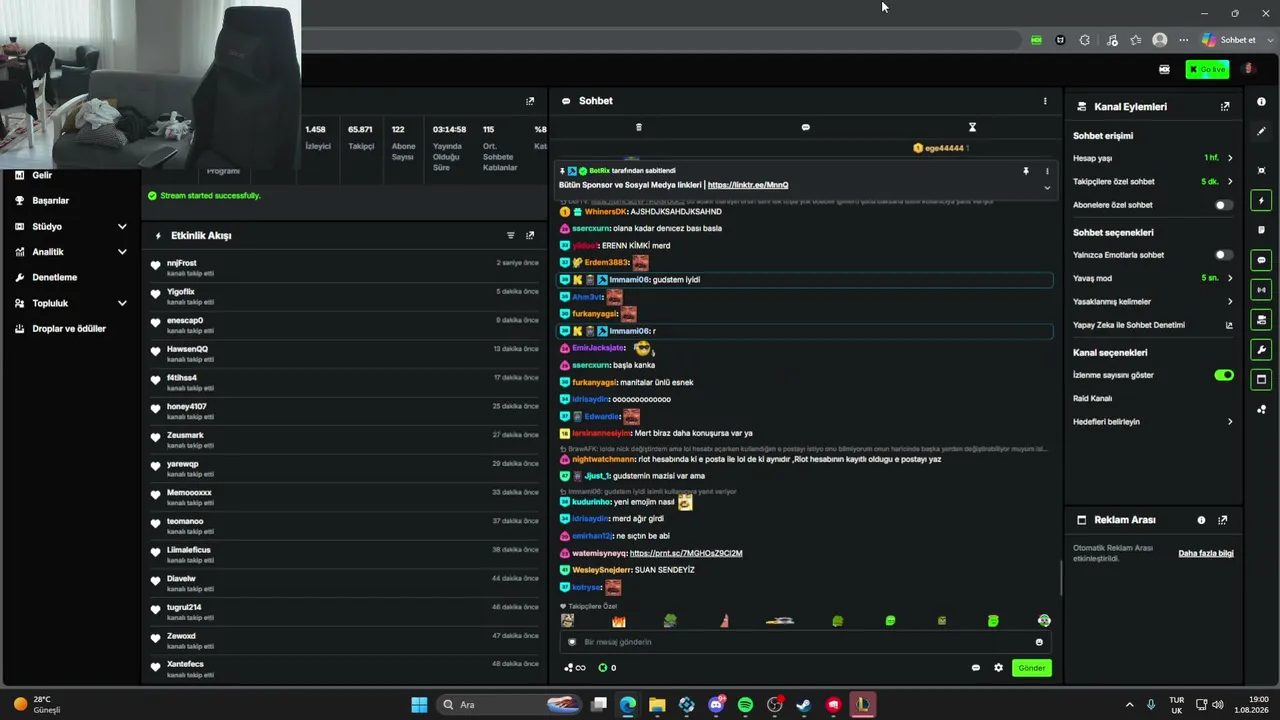This screenshot has width=1280, height=720.
Task: Click the broadcast signal icon in right sidebar
Action: 1261,290
